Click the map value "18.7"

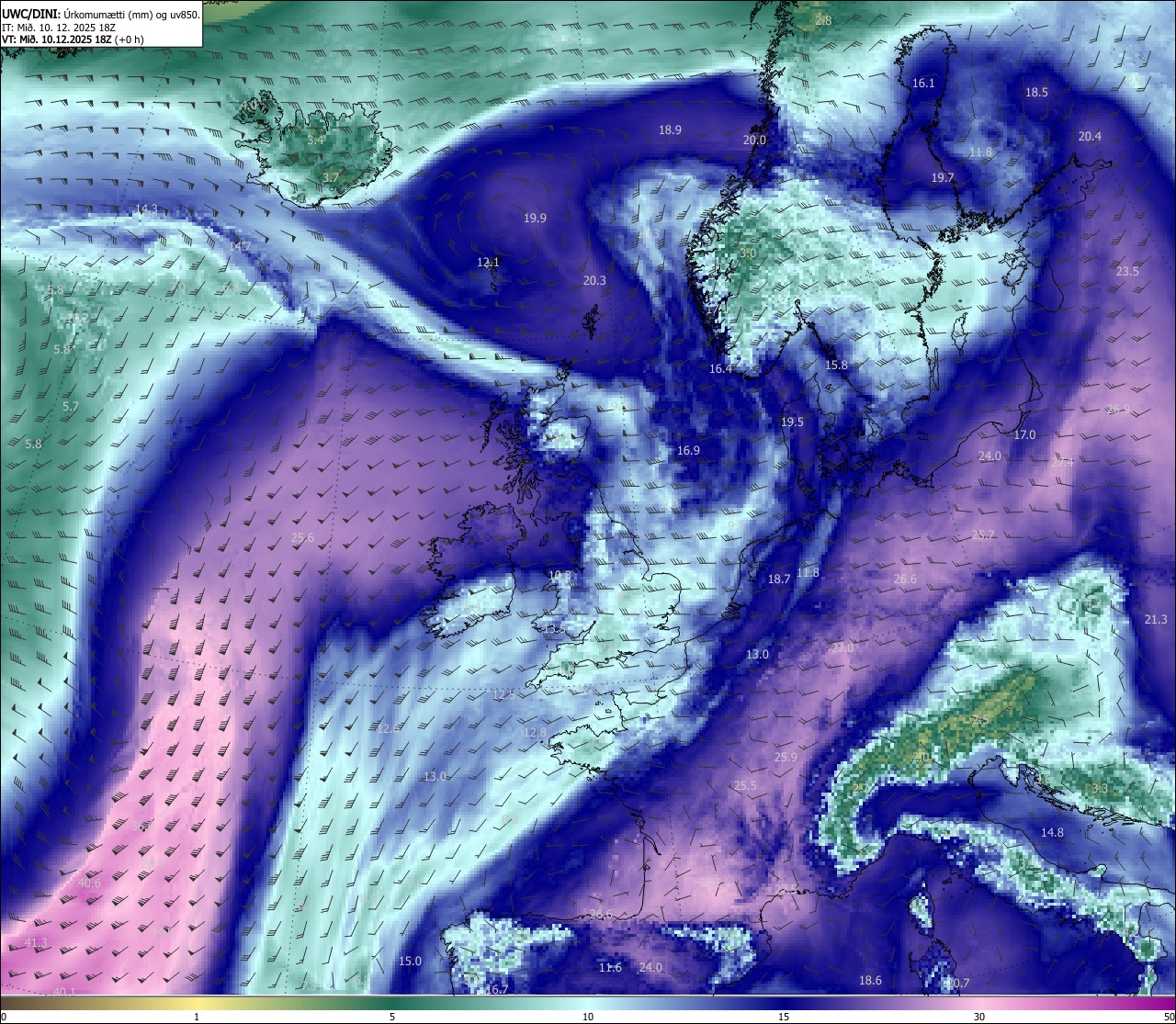click(x=779, y=580)
